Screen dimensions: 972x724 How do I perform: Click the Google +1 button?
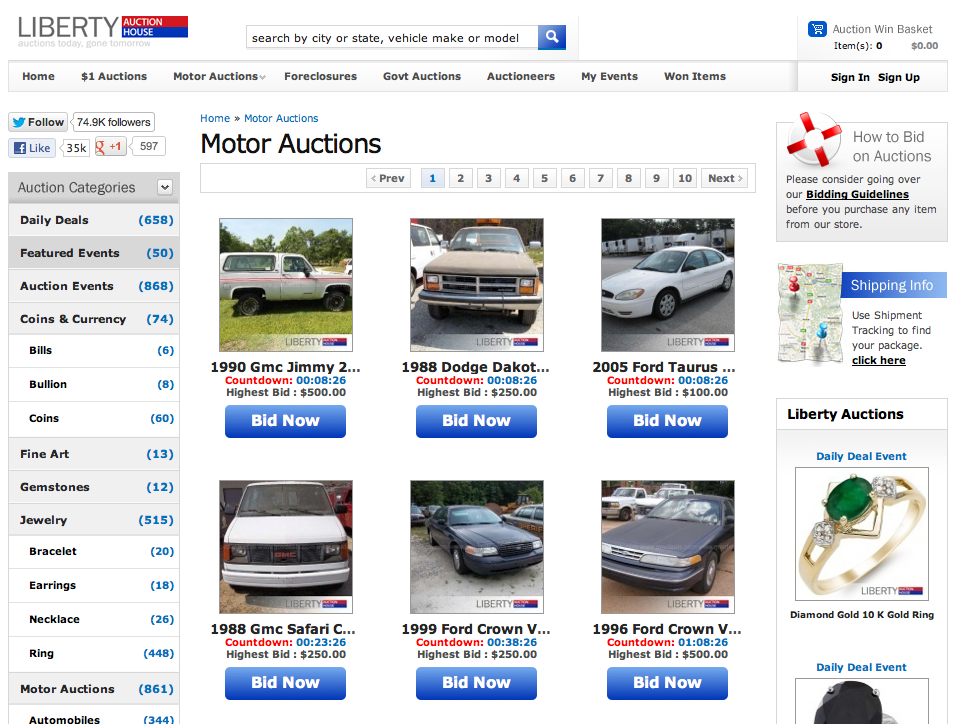[x=111, y=147]
